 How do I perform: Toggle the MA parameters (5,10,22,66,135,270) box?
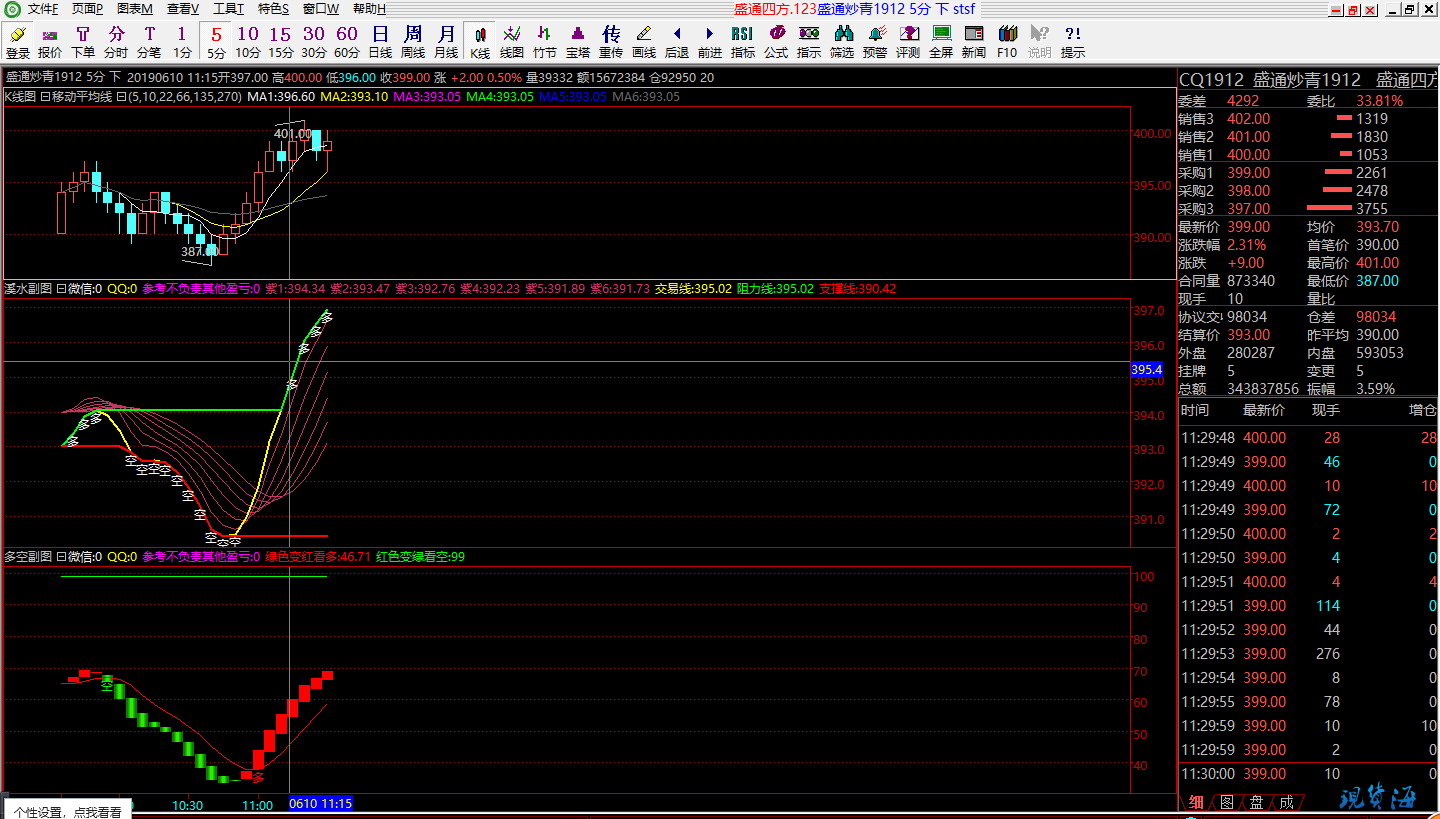tap(121, 97)
